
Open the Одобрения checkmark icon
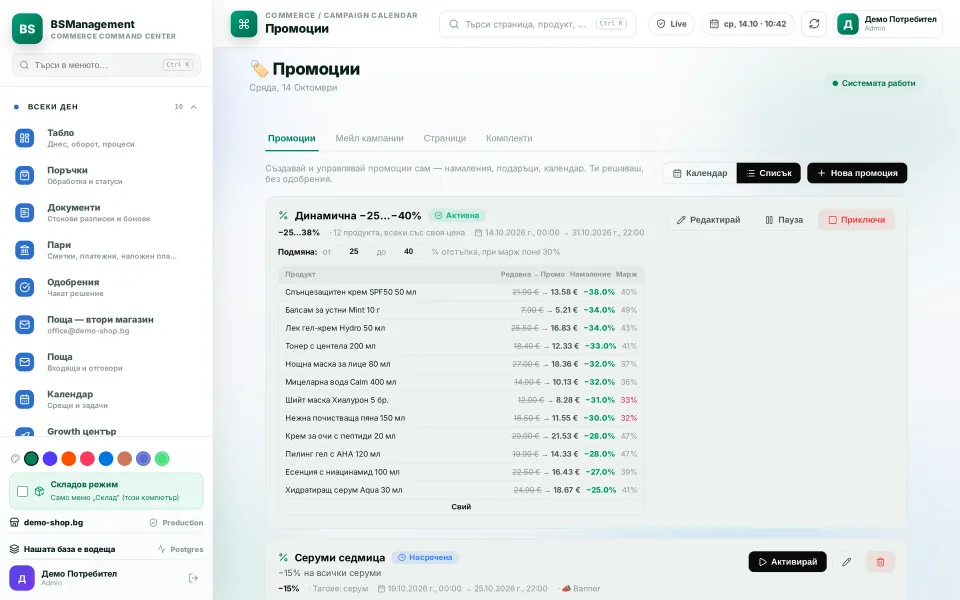pyautogui.click(x=24, y=287)
